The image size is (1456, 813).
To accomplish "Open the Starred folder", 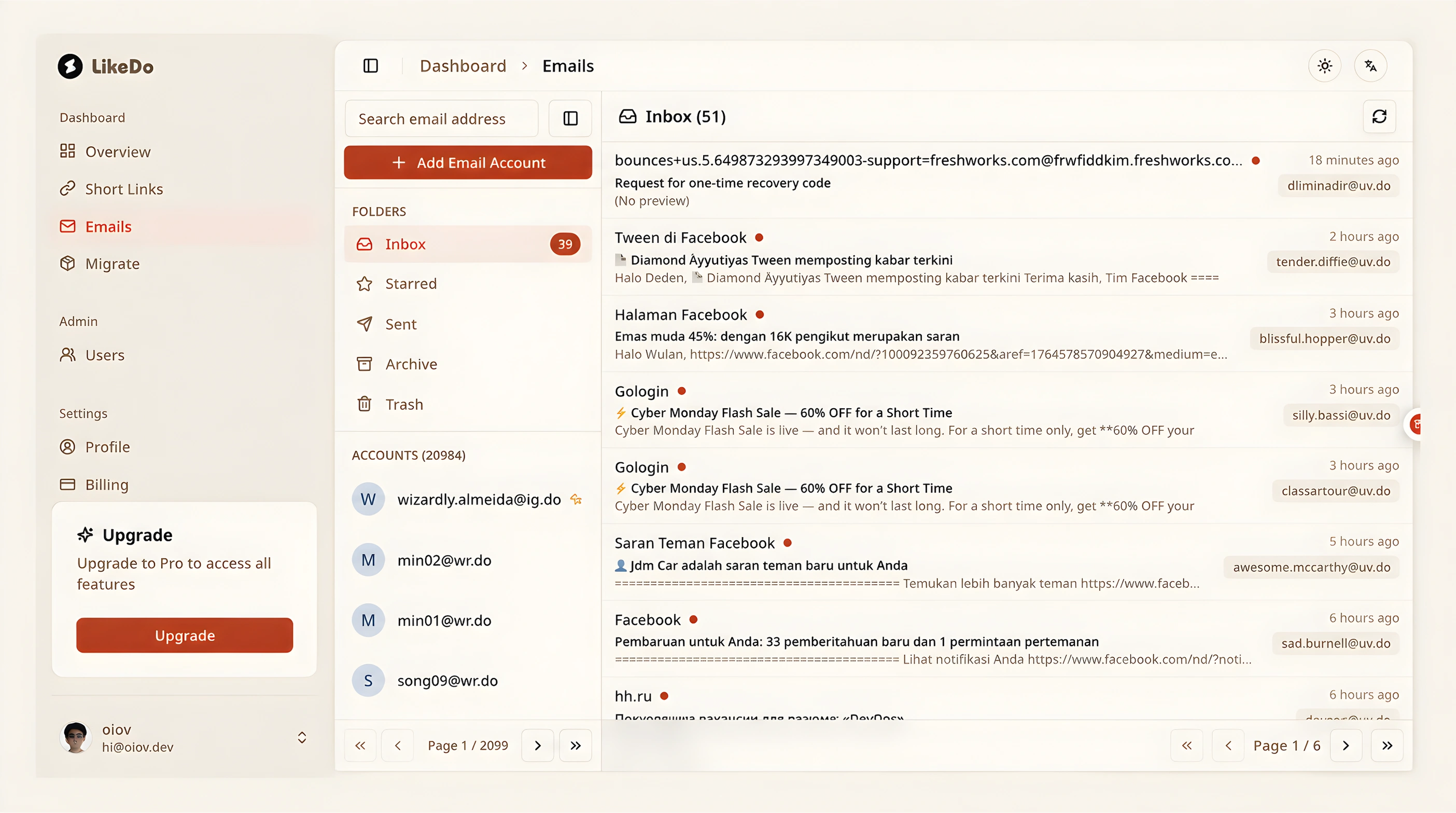I will [x=468, y=283].
